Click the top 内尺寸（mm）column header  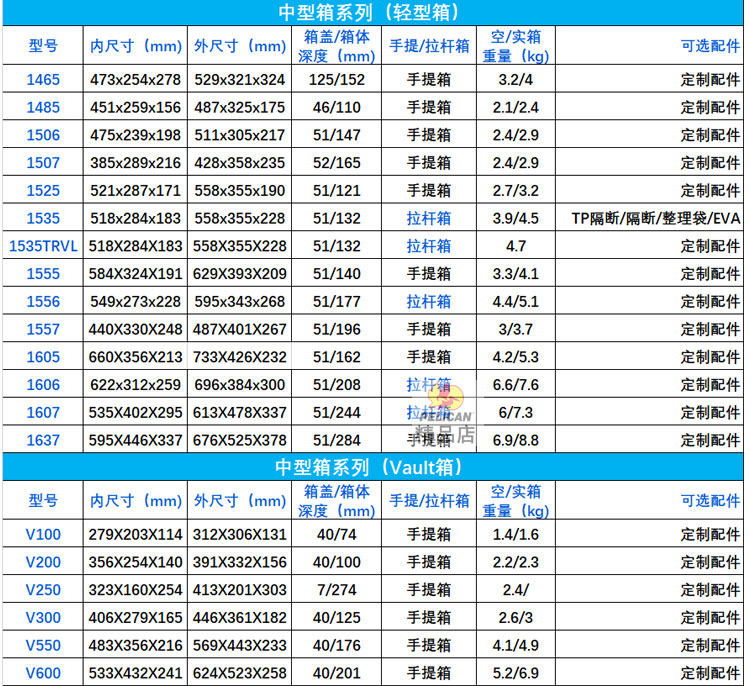click(136, 46)
